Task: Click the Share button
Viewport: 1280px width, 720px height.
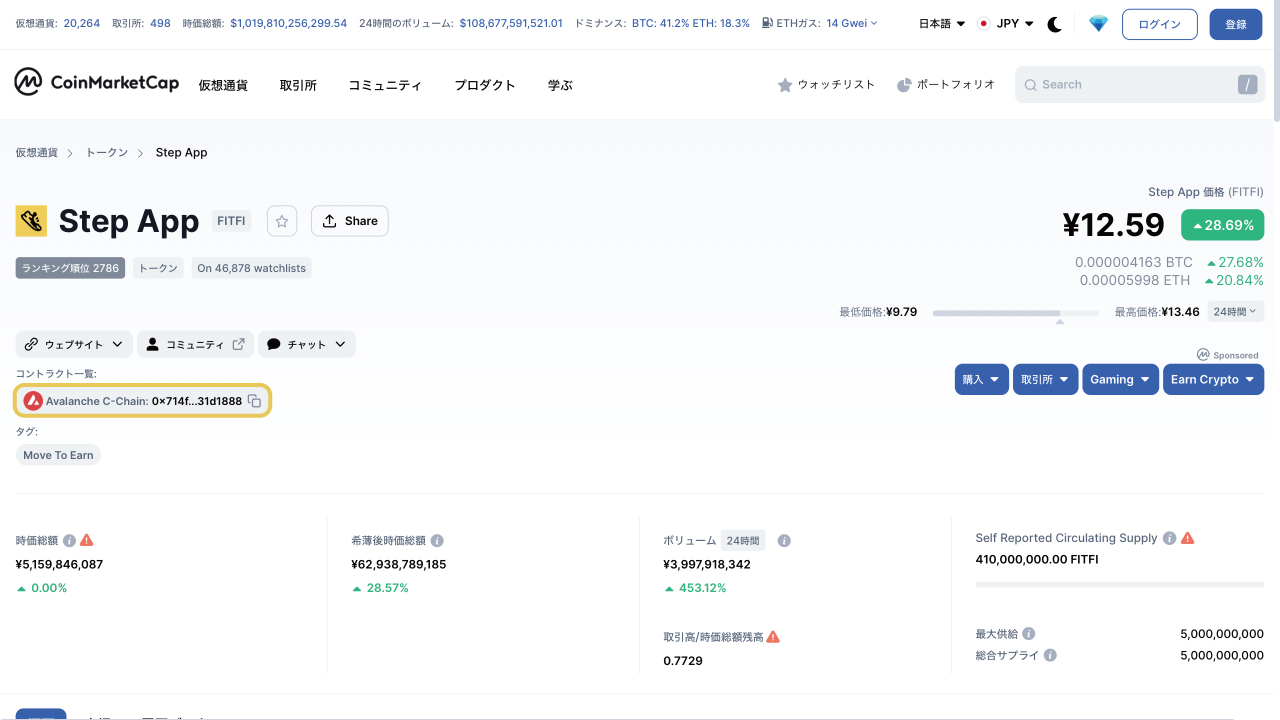Action: [x=350, y=221]
